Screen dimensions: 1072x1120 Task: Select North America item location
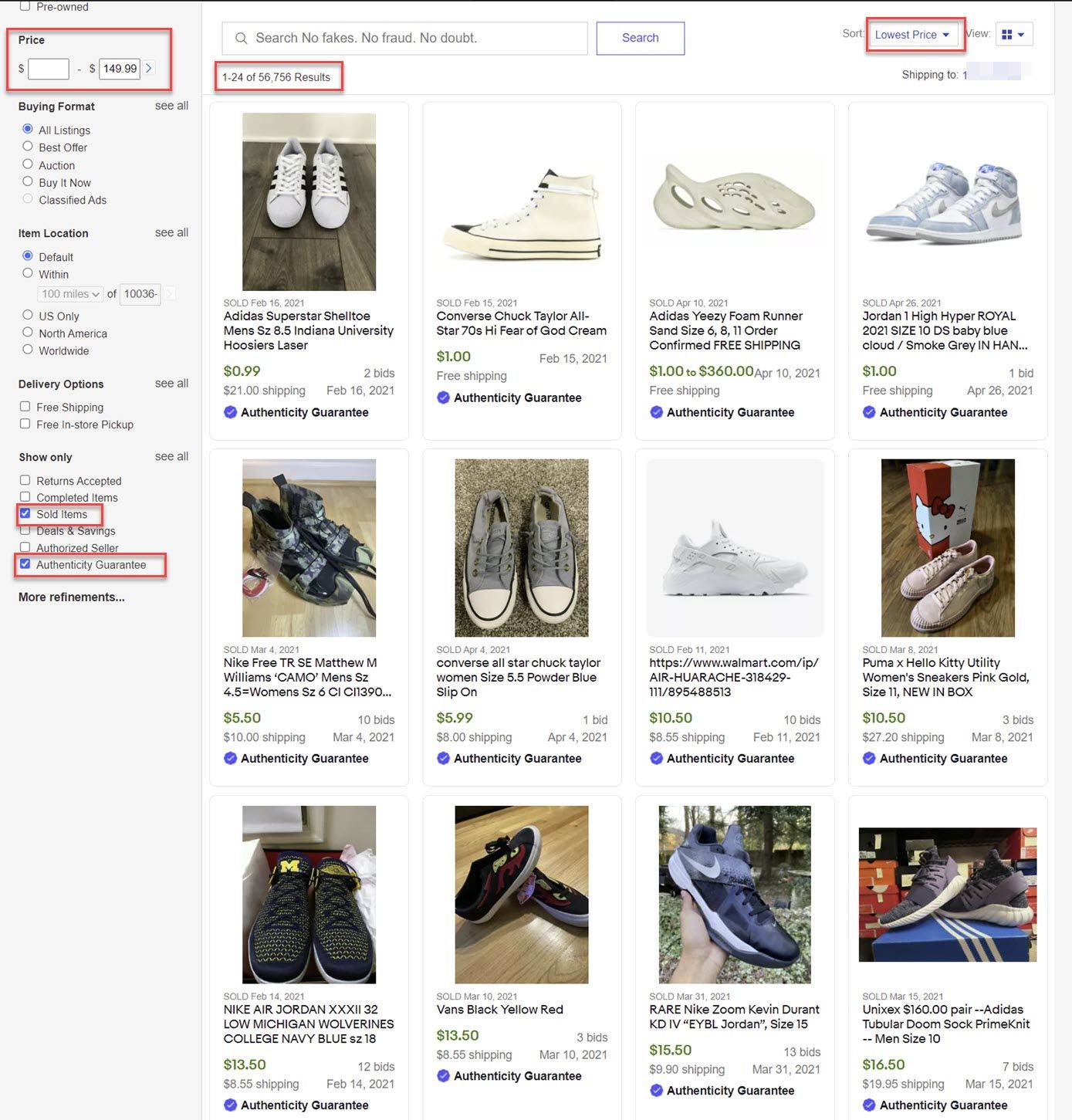[28, 332]
